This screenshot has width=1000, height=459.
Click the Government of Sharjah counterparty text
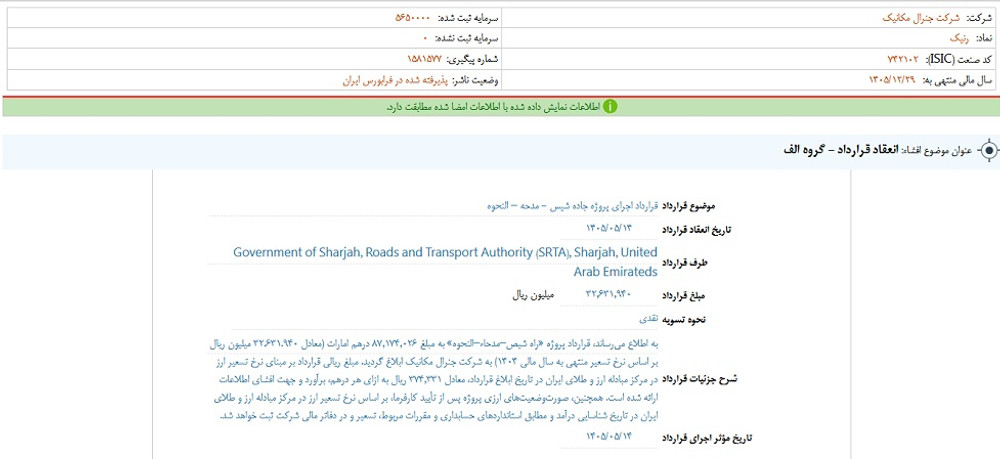point(445,252)
